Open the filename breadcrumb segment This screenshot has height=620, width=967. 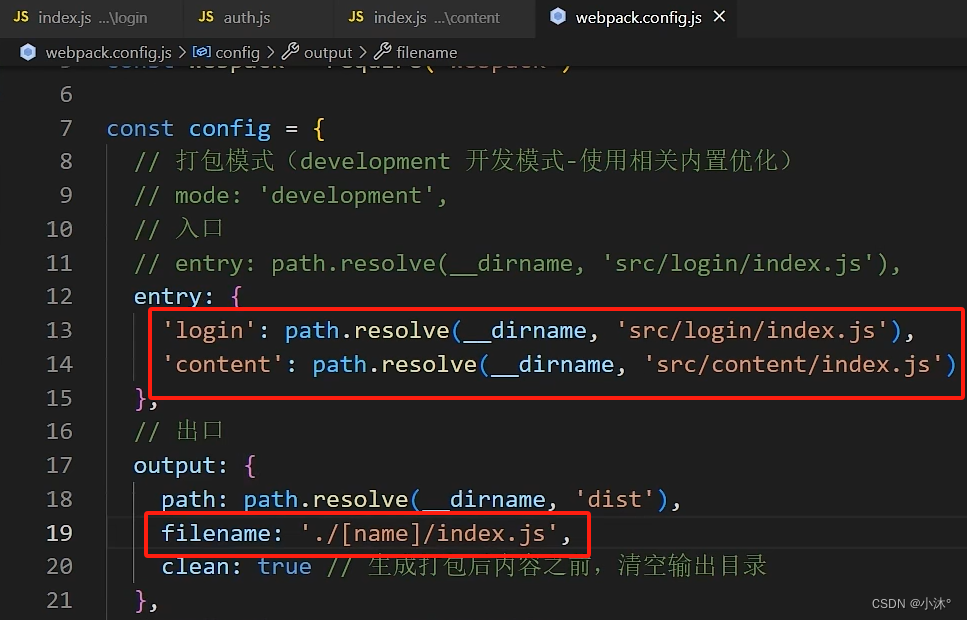(427, 52)
